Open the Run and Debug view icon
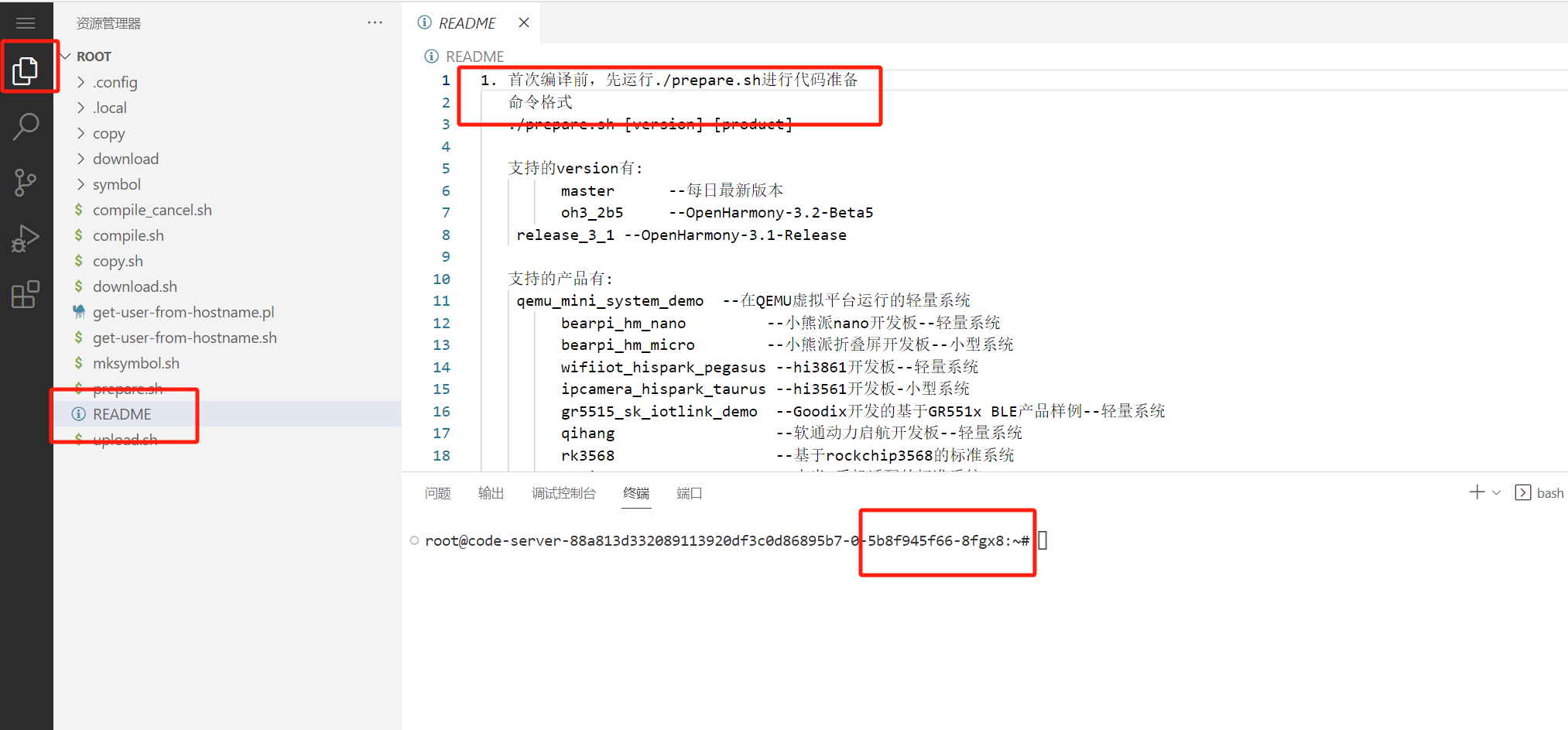This screenshot has height=730, width=1568. pyautogui.click(x=26, y=238)
